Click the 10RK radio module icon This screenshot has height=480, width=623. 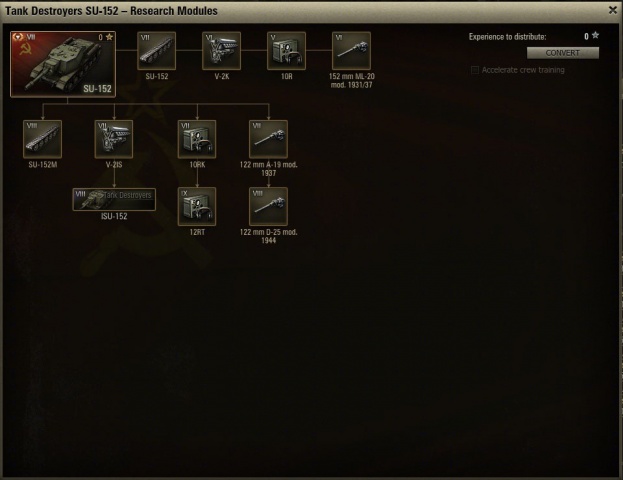point(197,139)
